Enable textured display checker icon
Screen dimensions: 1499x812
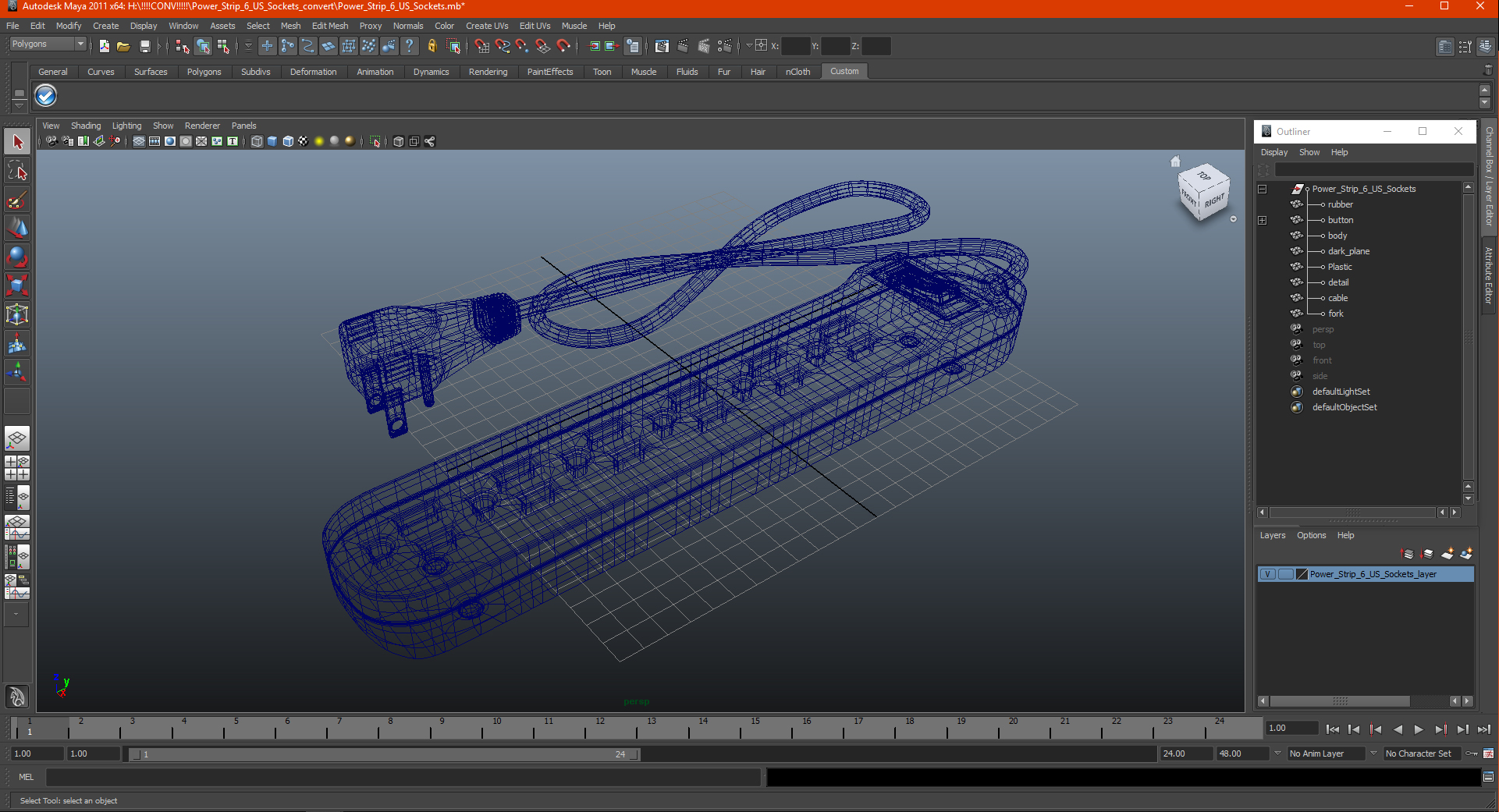(x=304, y=141)
